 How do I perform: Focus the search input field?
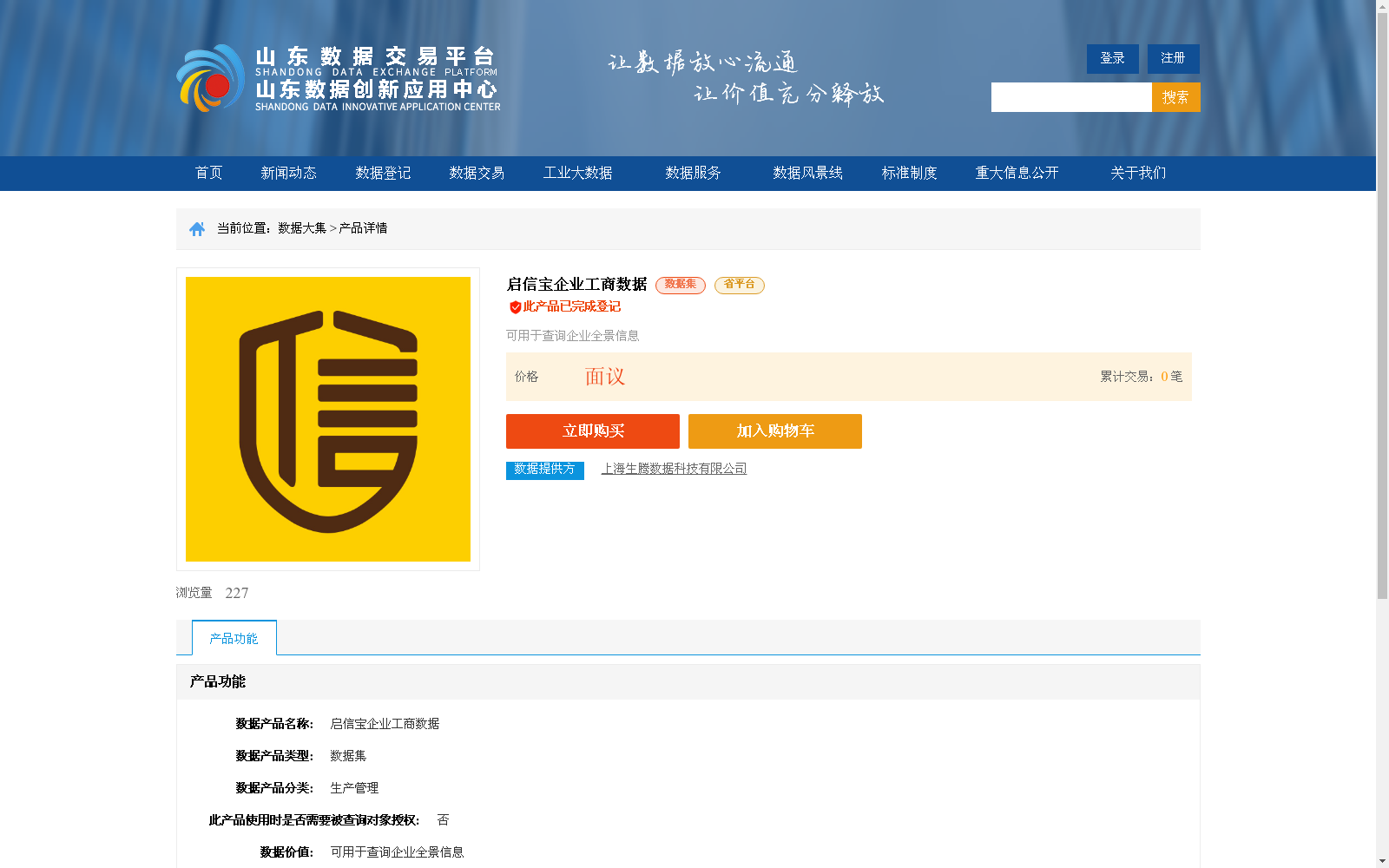click(x=1071, y=97)
